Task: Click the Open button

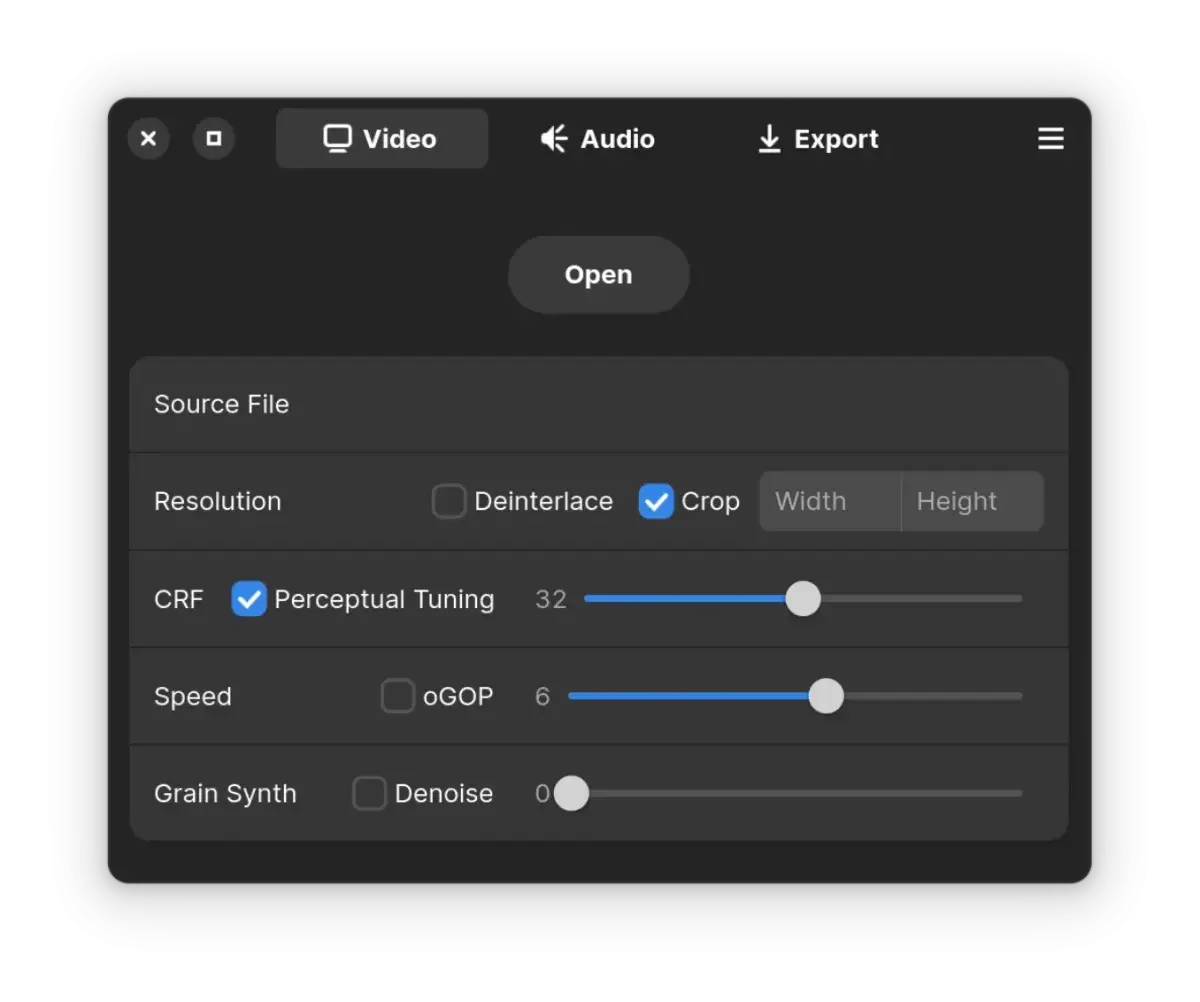Action: pos(598,275)
